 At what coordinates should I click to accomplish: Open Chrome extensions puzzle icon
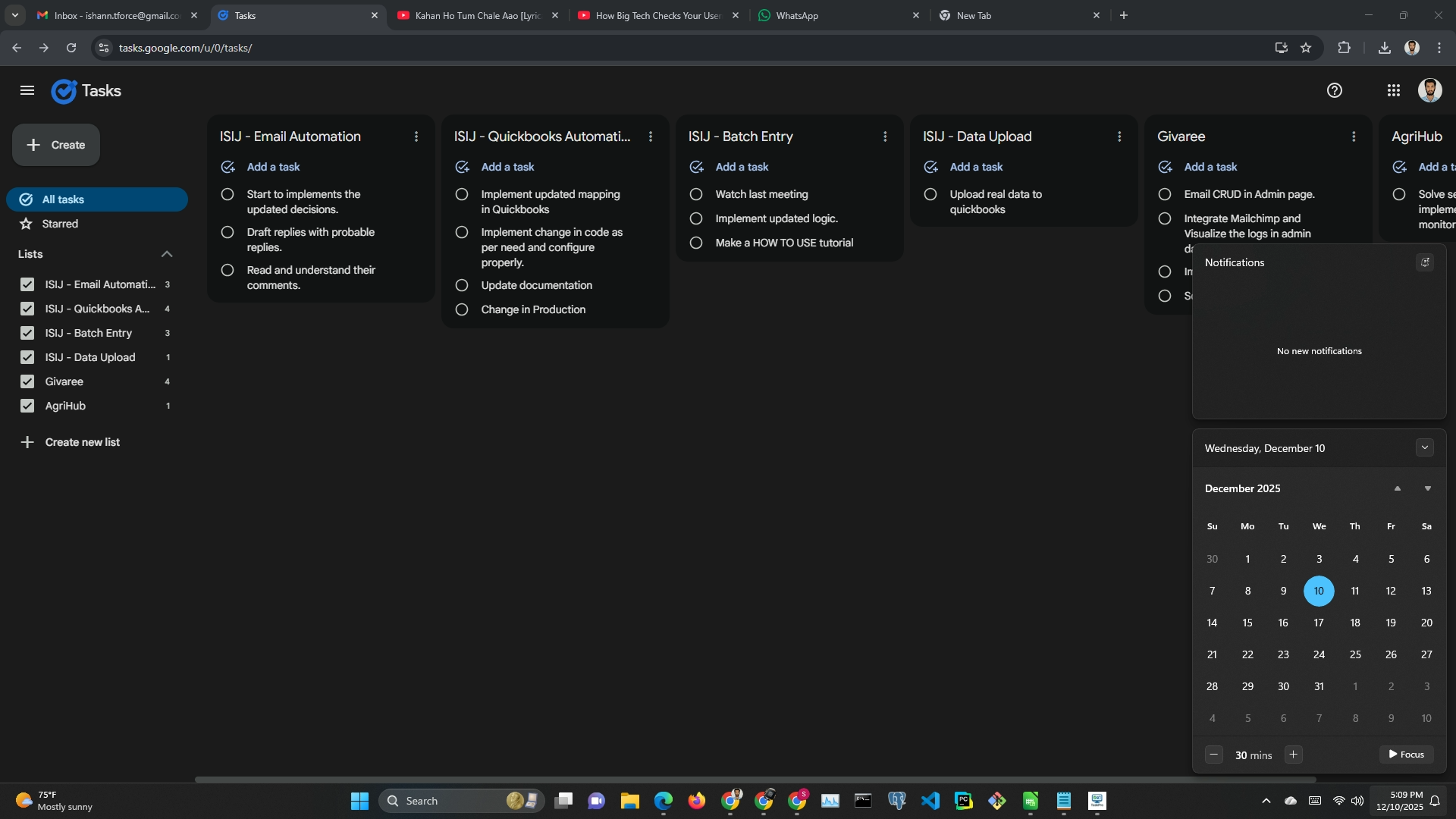point(1344,48)
